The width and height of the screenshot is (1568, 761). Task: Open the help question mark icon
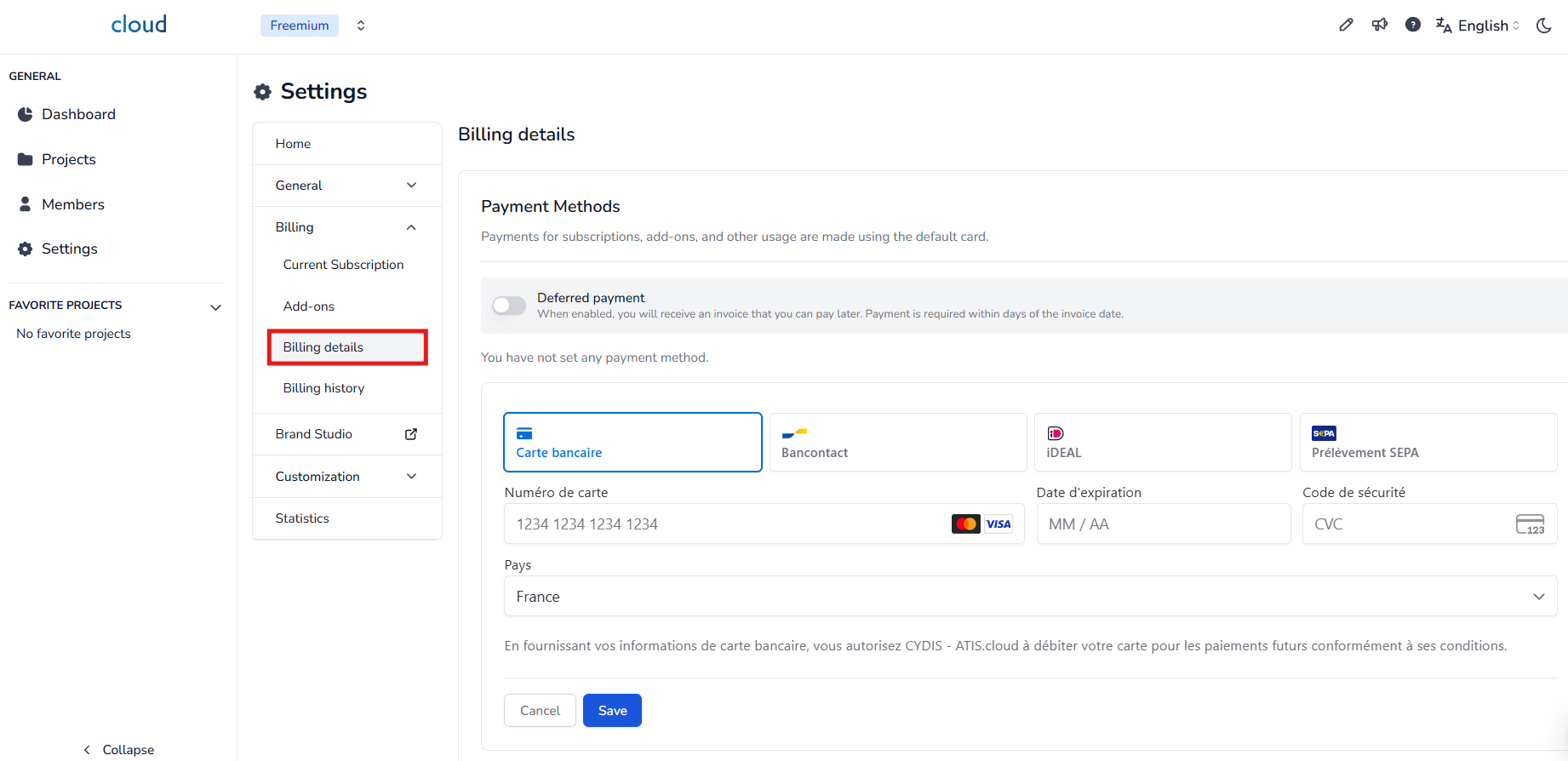(1413, 26)
